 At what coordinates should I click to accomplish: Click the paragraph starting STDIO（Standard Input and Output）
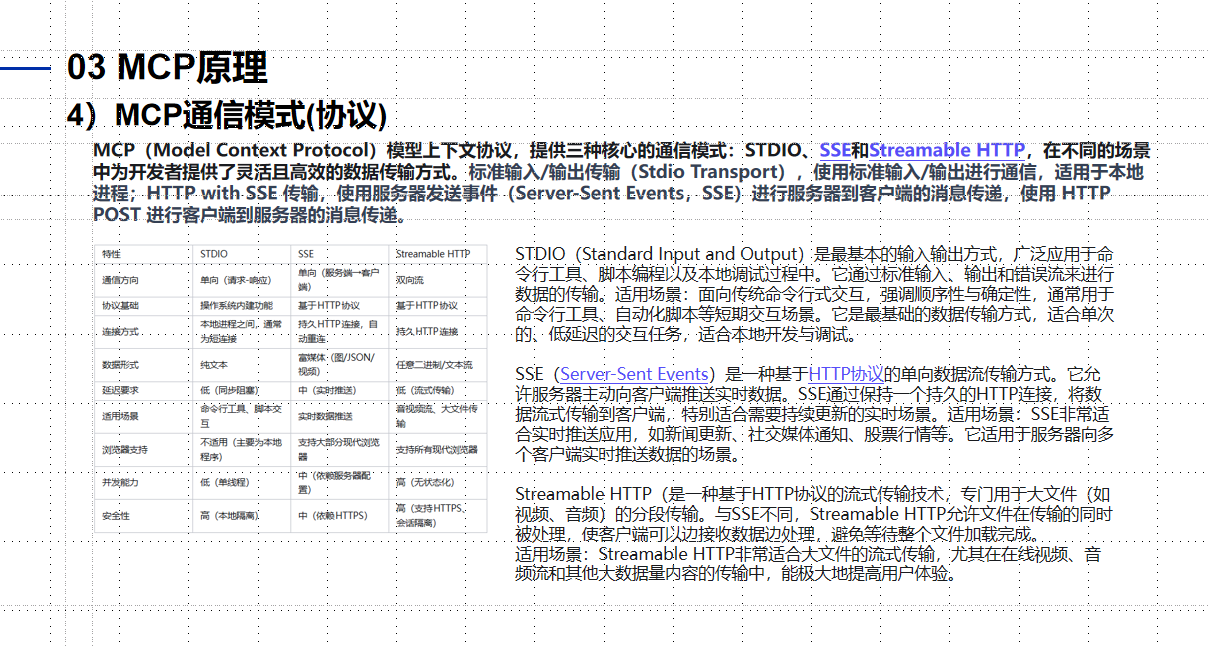coord(815,293)
